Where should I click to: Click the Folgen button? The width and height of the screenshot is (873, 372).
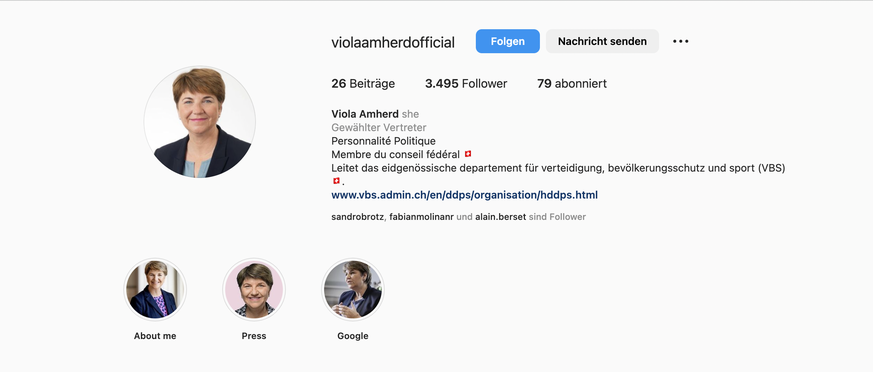[507, 41]
